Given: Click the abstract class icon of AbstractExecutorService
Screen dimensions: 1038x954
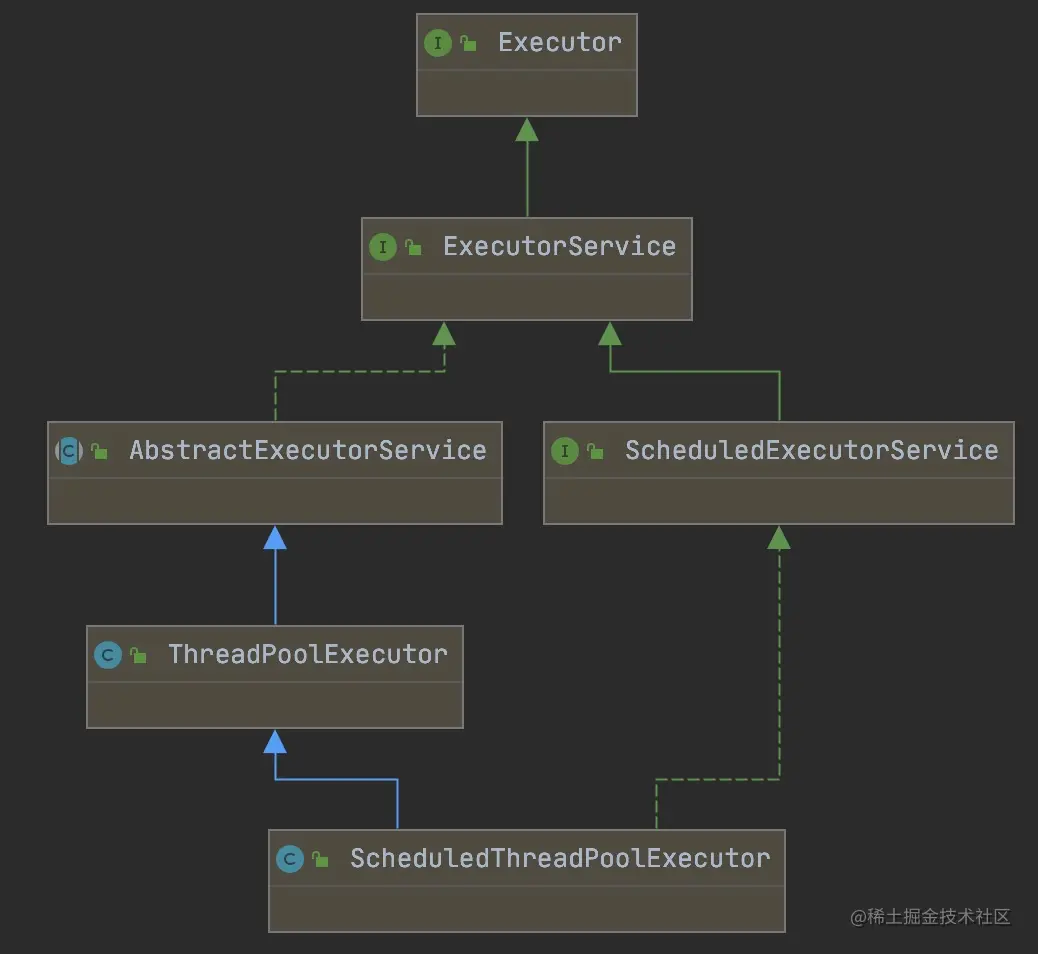Looking at the screenshot, I should 69,451.
